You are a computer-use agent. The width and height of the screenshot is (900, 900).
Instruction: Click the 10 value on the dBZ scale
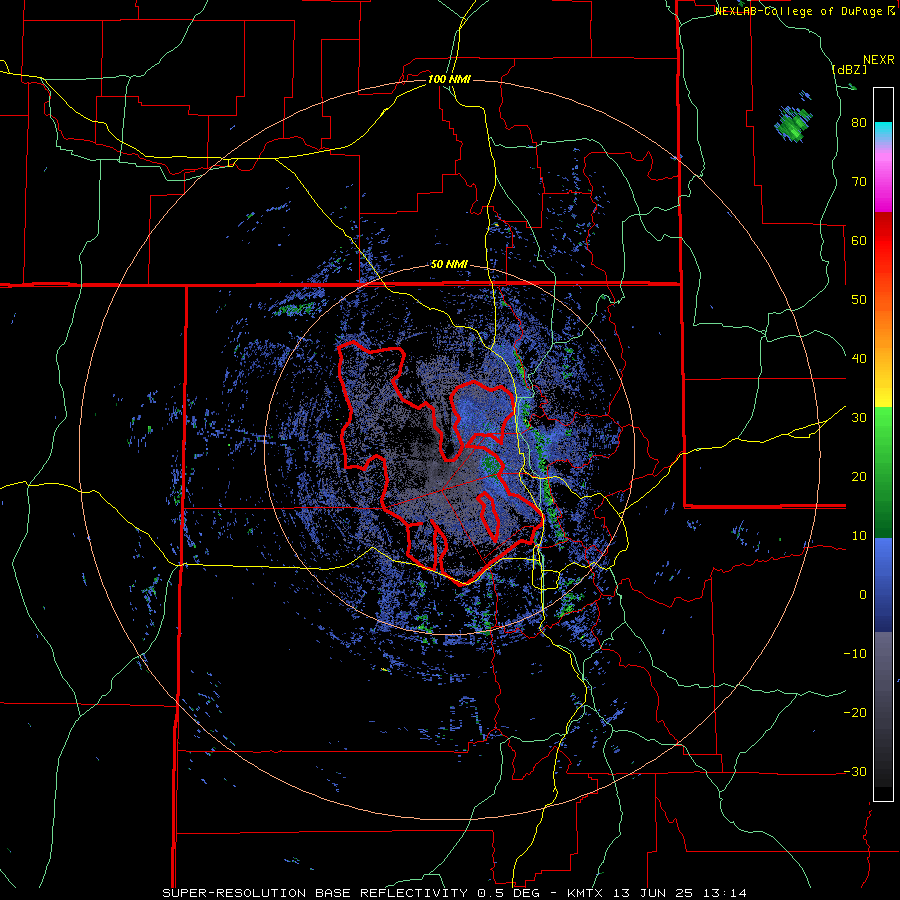[859, 536]
